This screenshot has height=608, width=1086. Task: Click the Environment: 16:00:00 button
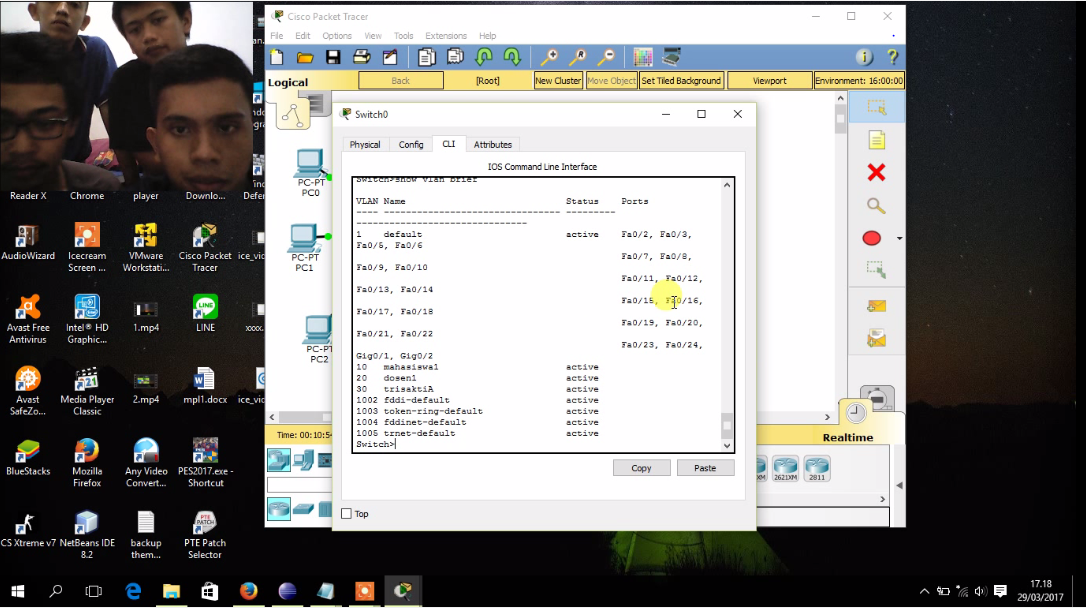click(859, 81)
